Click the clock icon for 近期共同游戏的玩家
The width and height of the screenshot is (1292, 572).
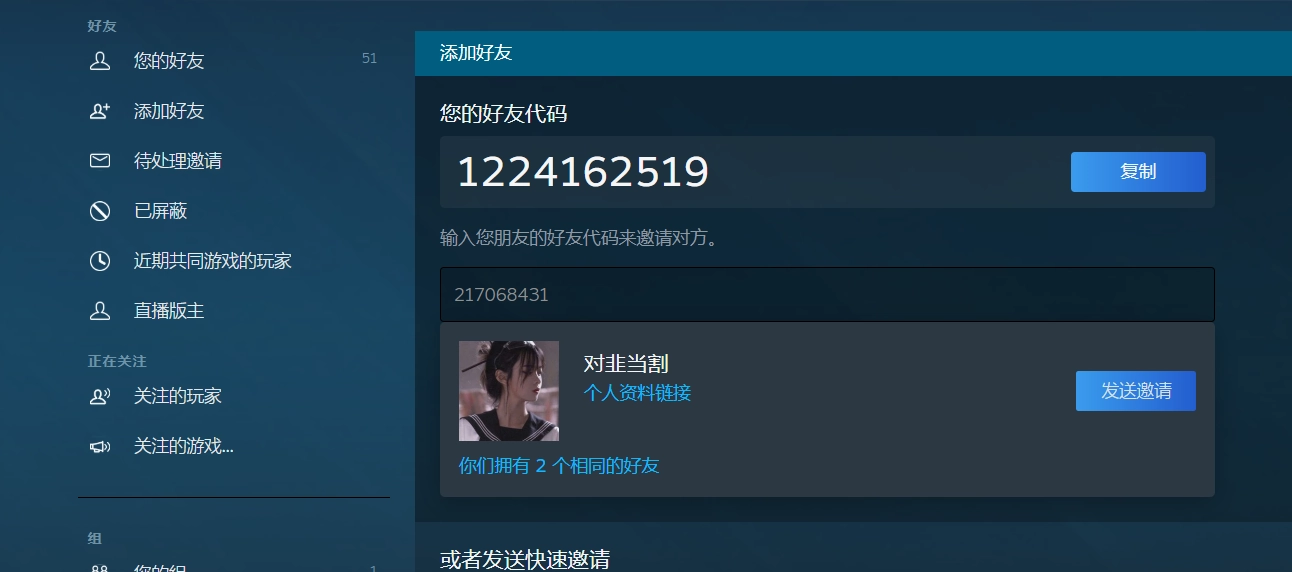coord(100,261)
